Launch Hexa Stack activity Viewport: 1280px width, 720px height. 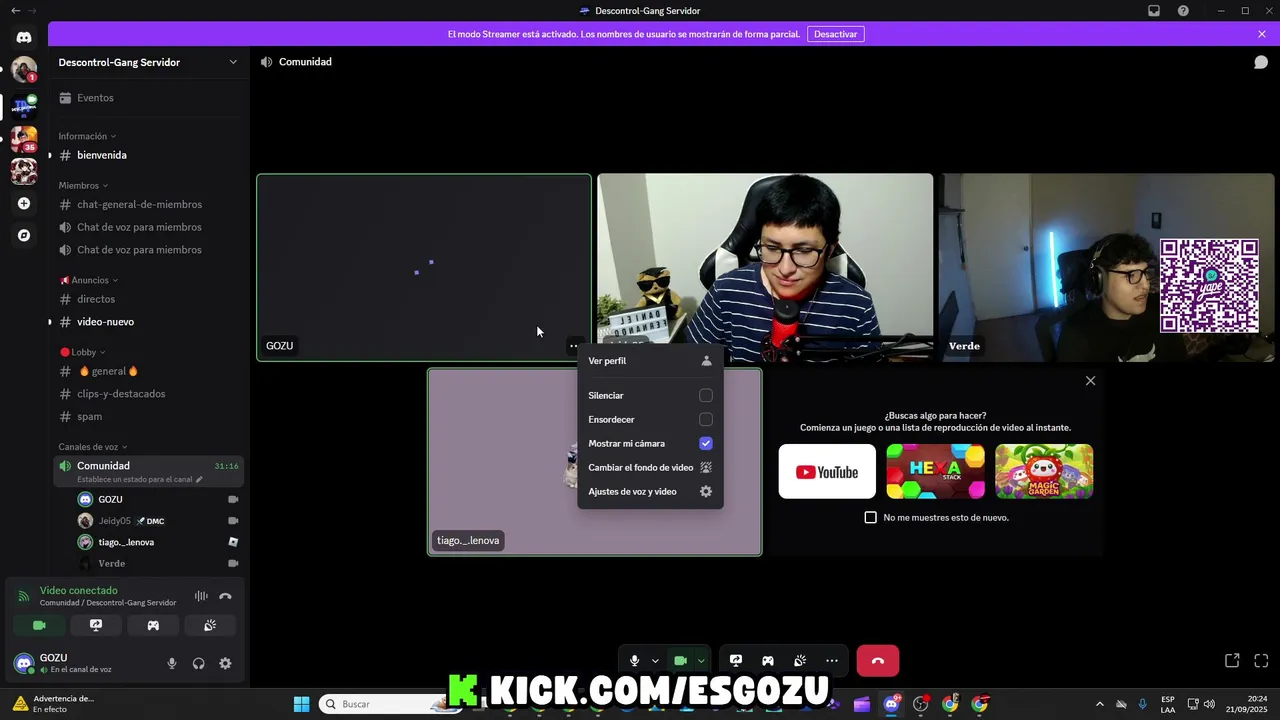point(935,472)
